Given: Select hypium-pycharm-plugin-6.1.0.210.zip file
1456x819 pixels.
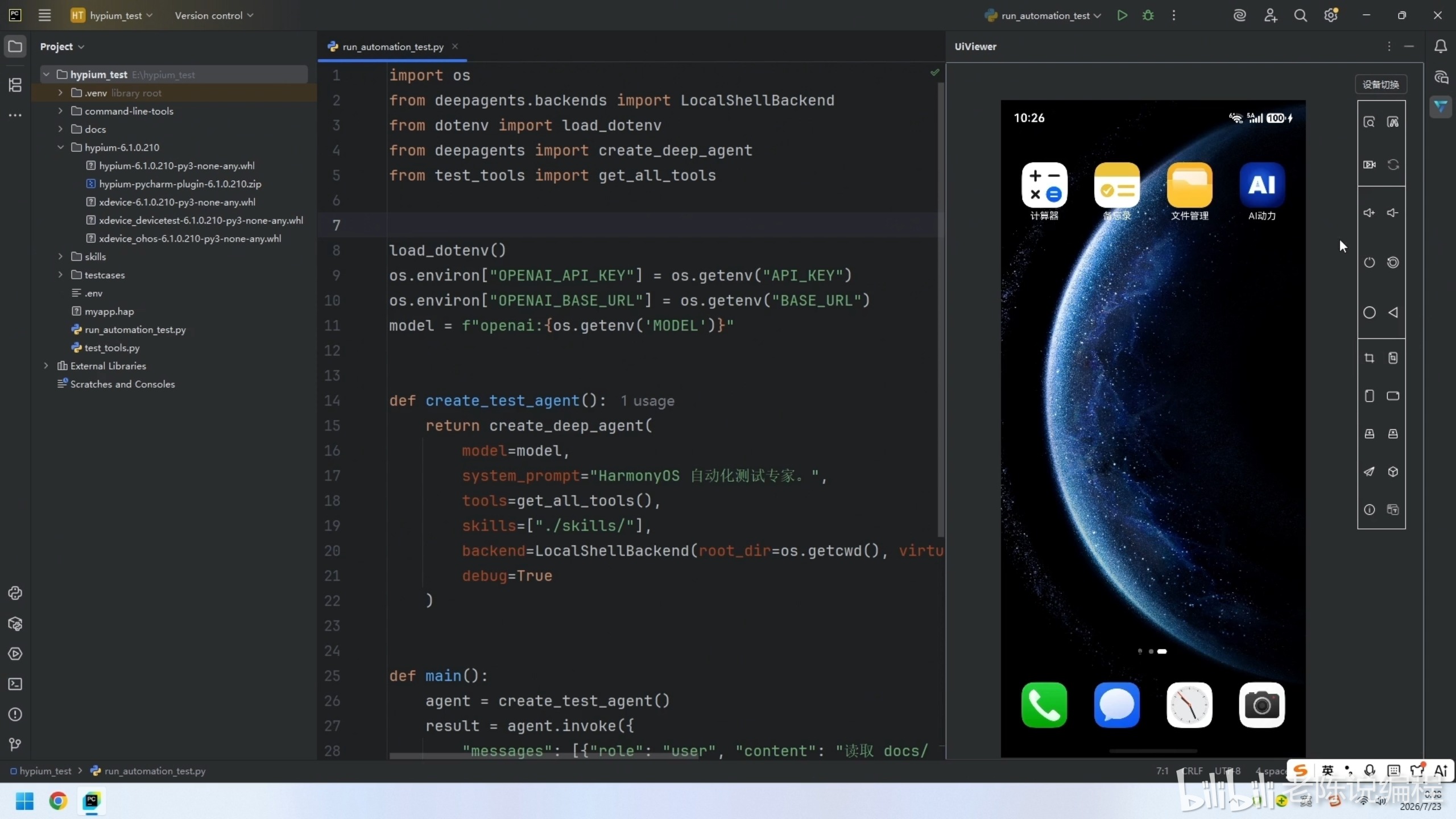Looking at the screenshot, I should click(x=180, y=184).
